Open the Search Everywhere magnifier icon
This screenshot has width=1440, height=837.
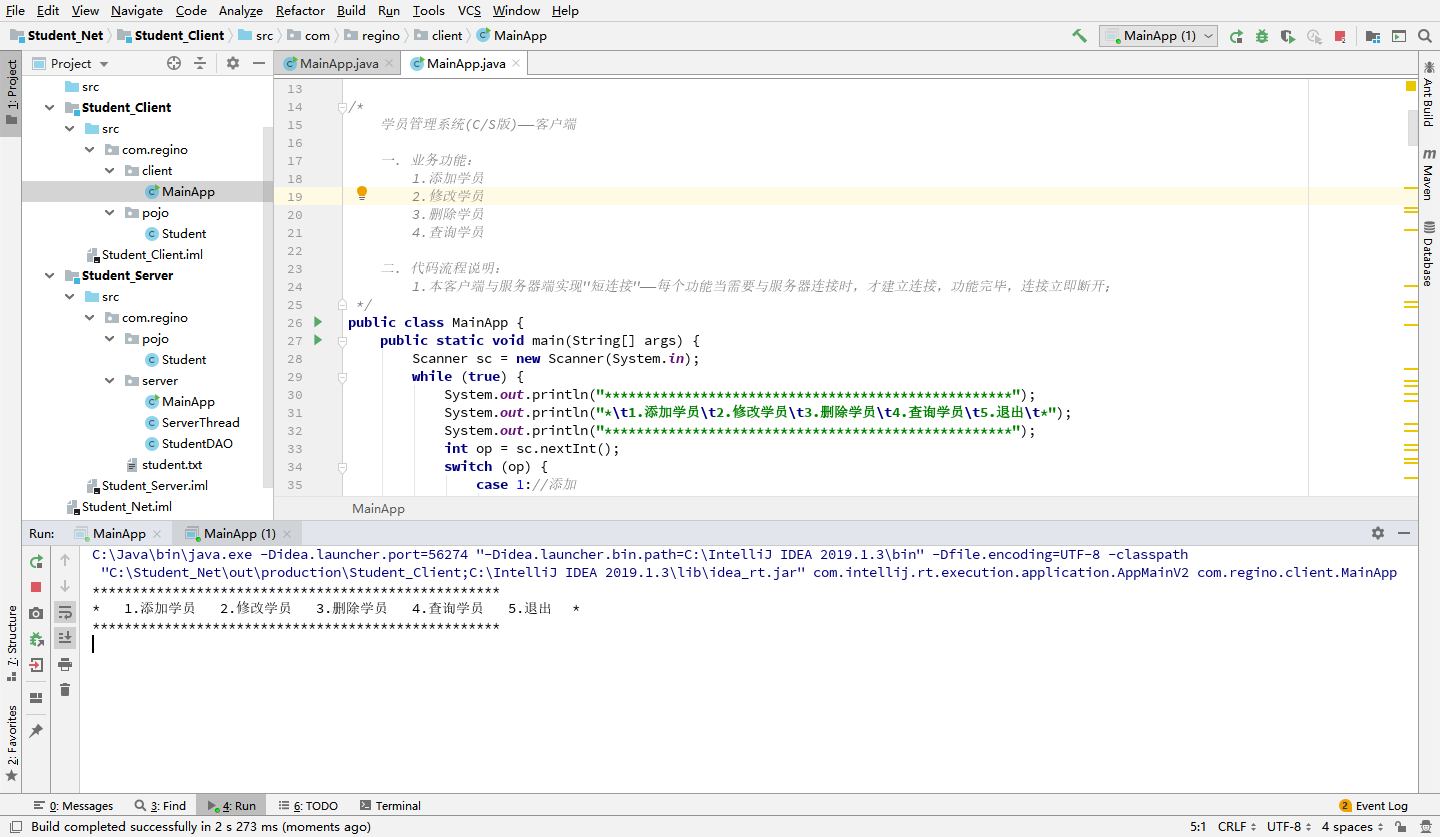click(x=1426, y=36)
